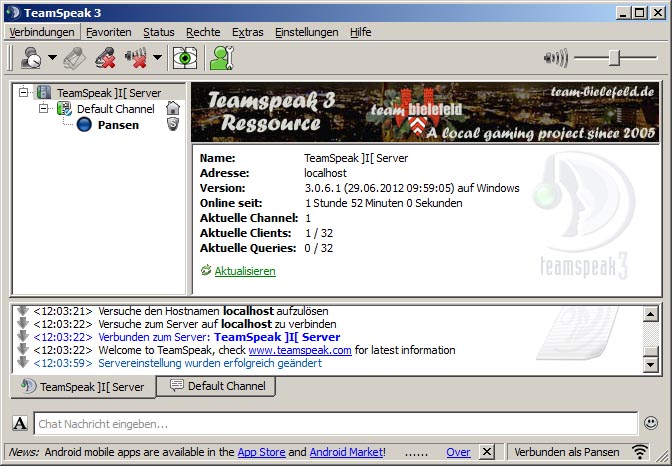Collapse the TeamSpeak ]I[ Server tree node
This screenshot has height=466, width=672.
tap(24, 92)
